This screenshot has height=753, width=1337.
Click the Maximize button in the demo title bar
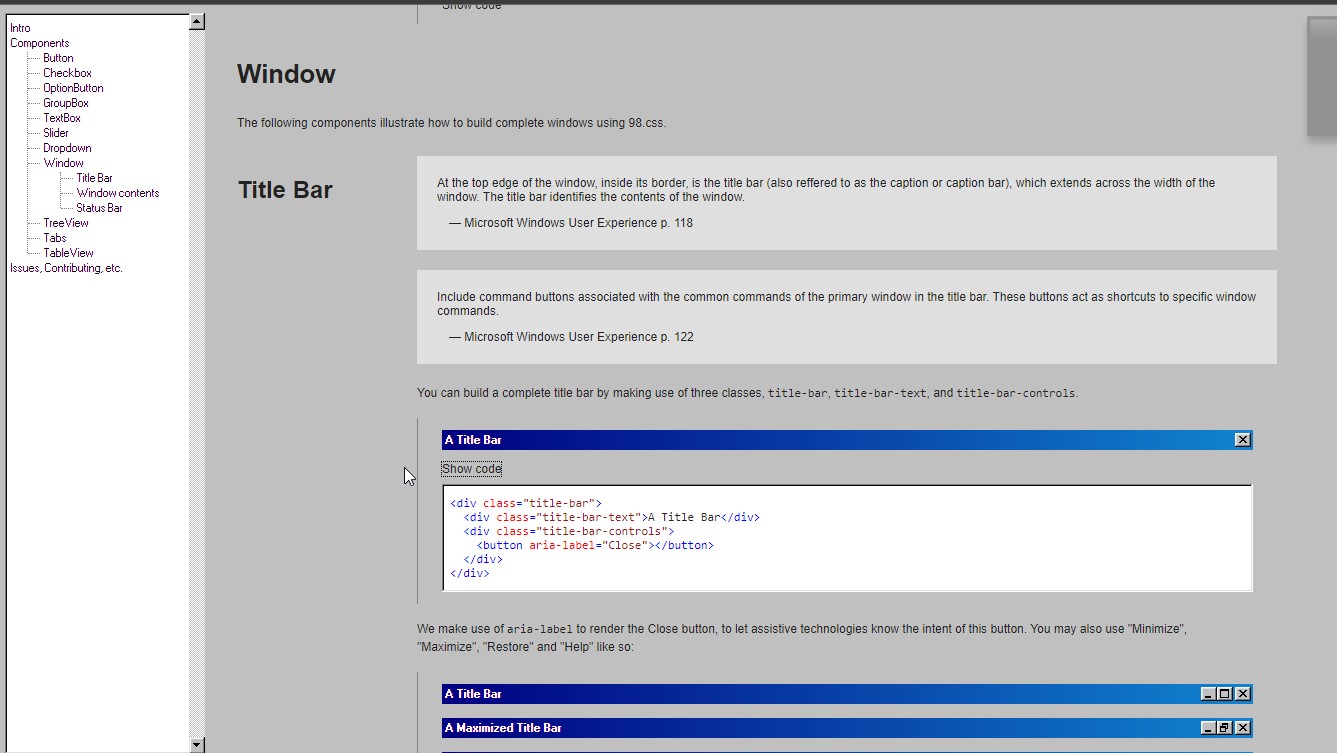coord(1225,694)
